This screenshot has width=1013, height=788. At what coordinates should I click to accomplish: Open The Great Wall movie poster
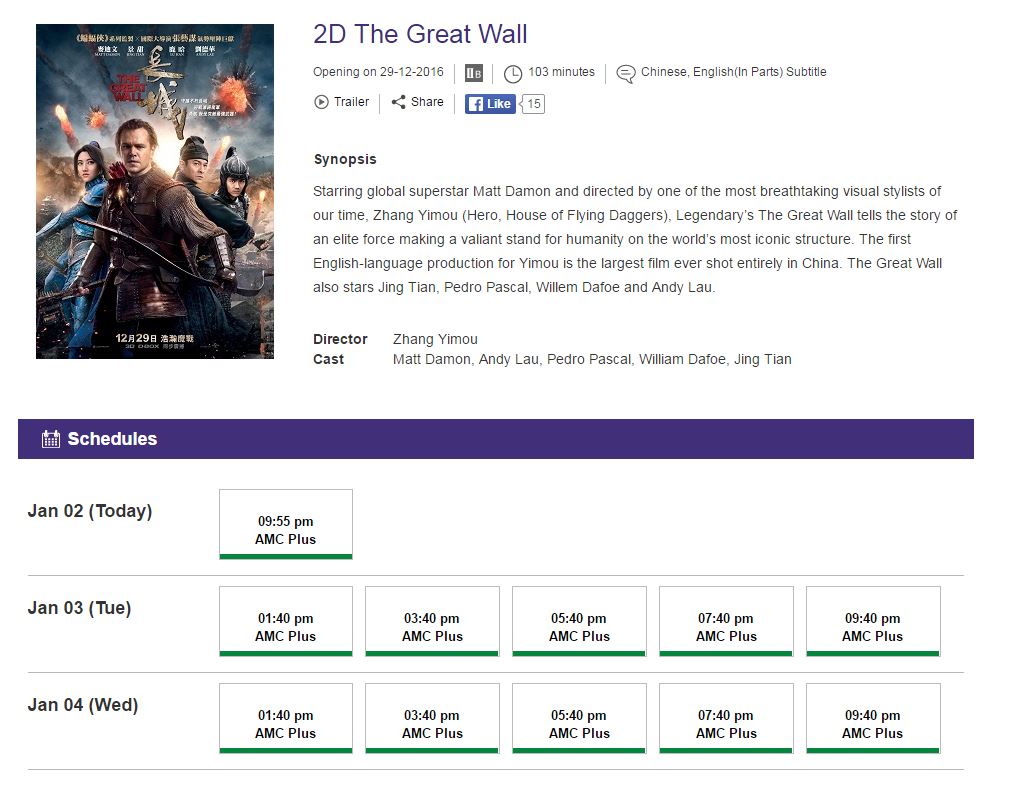click(155, 191)
